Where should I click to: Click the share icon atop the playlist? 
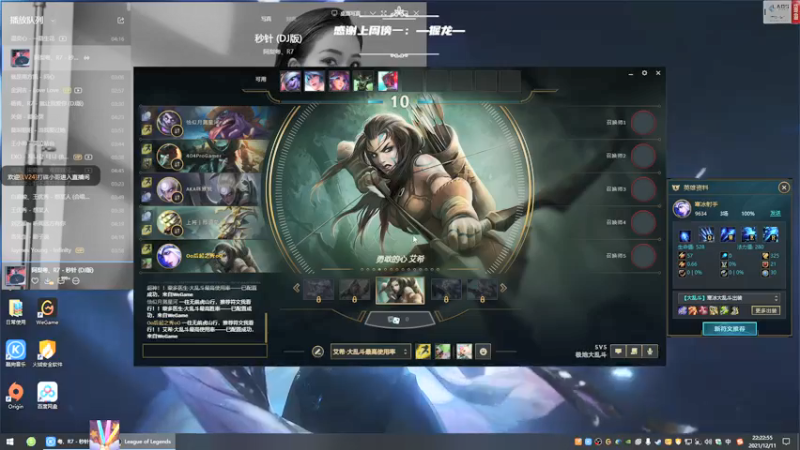pos(120,20)
